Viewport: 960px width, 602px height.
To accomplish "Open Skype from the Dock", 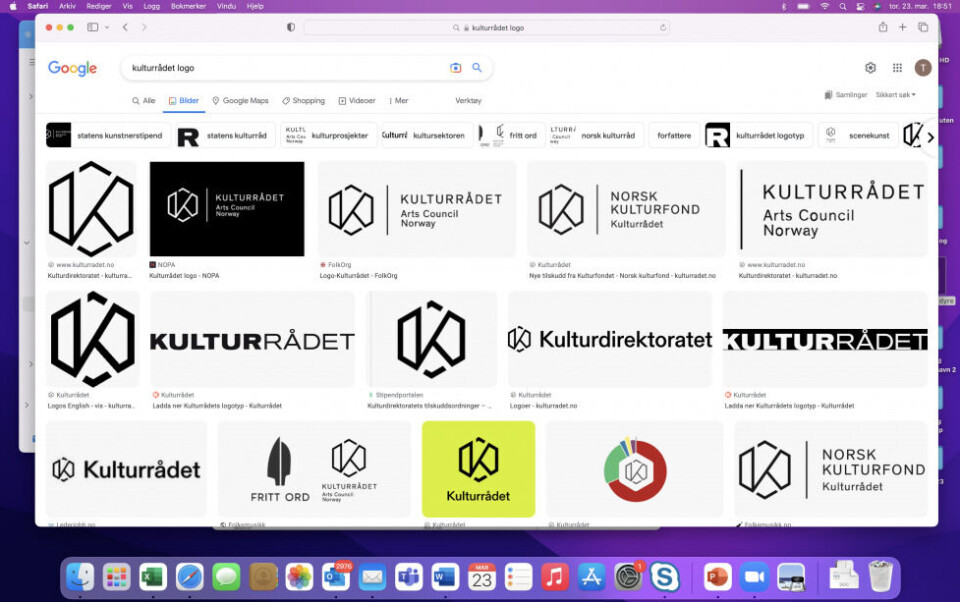I will click(x=664, y=577).
